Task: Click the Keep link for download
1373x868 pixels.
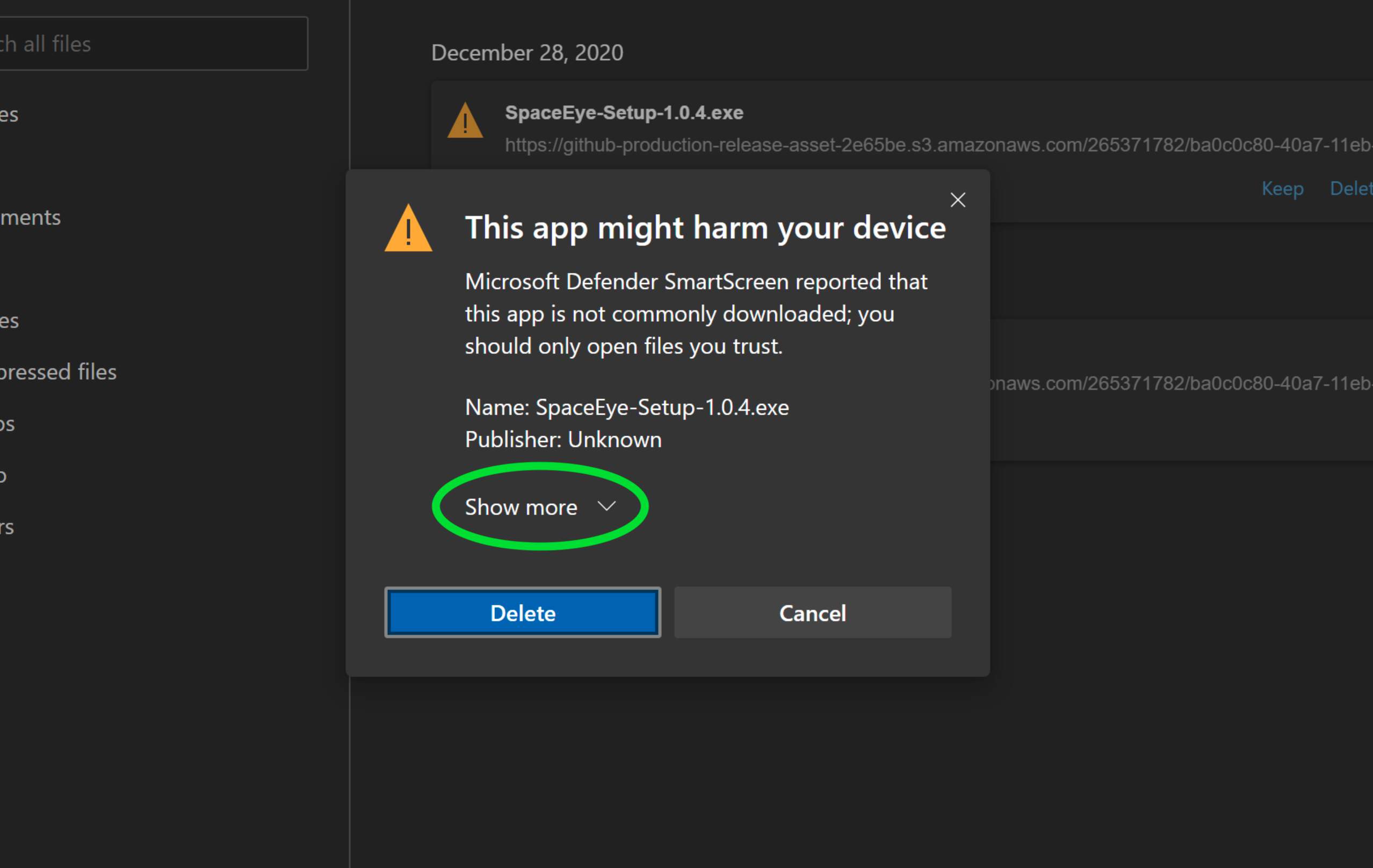Action: click(x=1282, y=188)
